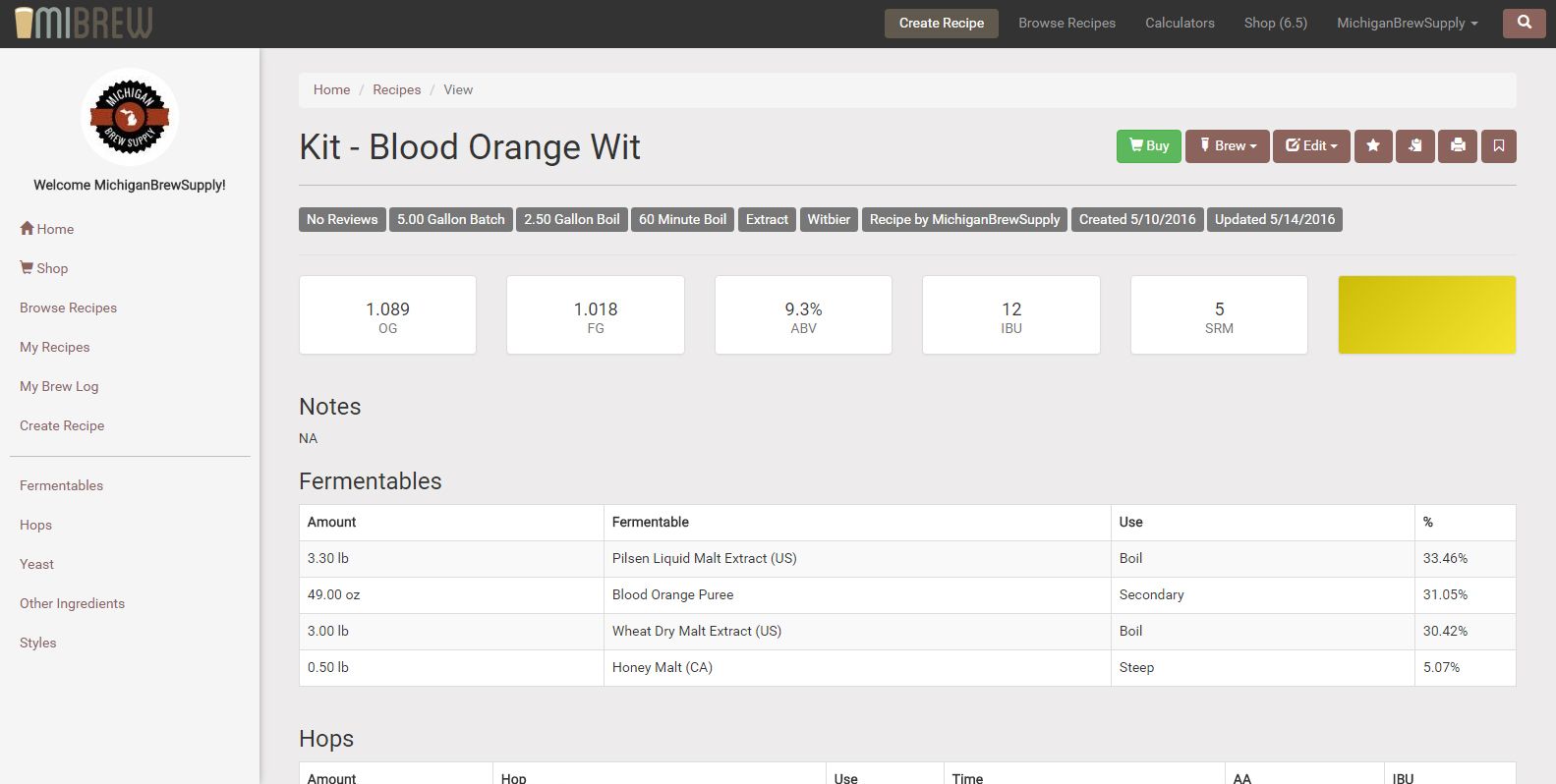Click the star favorite icon button
The width and height of the screenshot is (1556, 784).
pyautogui.click(x=1373, y=146)
